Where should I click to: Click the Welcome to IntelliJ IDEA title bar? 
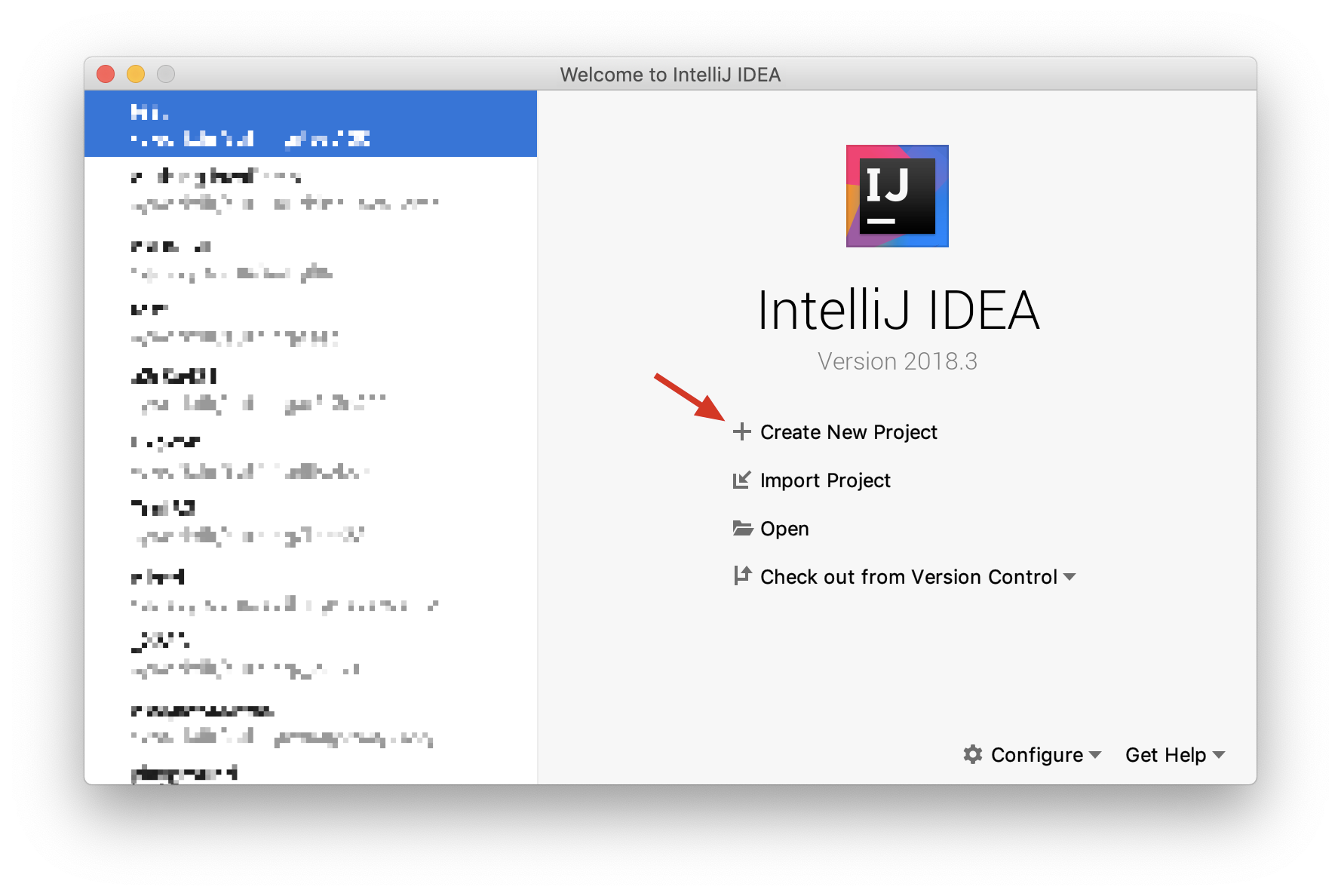(x=670, y=75)
